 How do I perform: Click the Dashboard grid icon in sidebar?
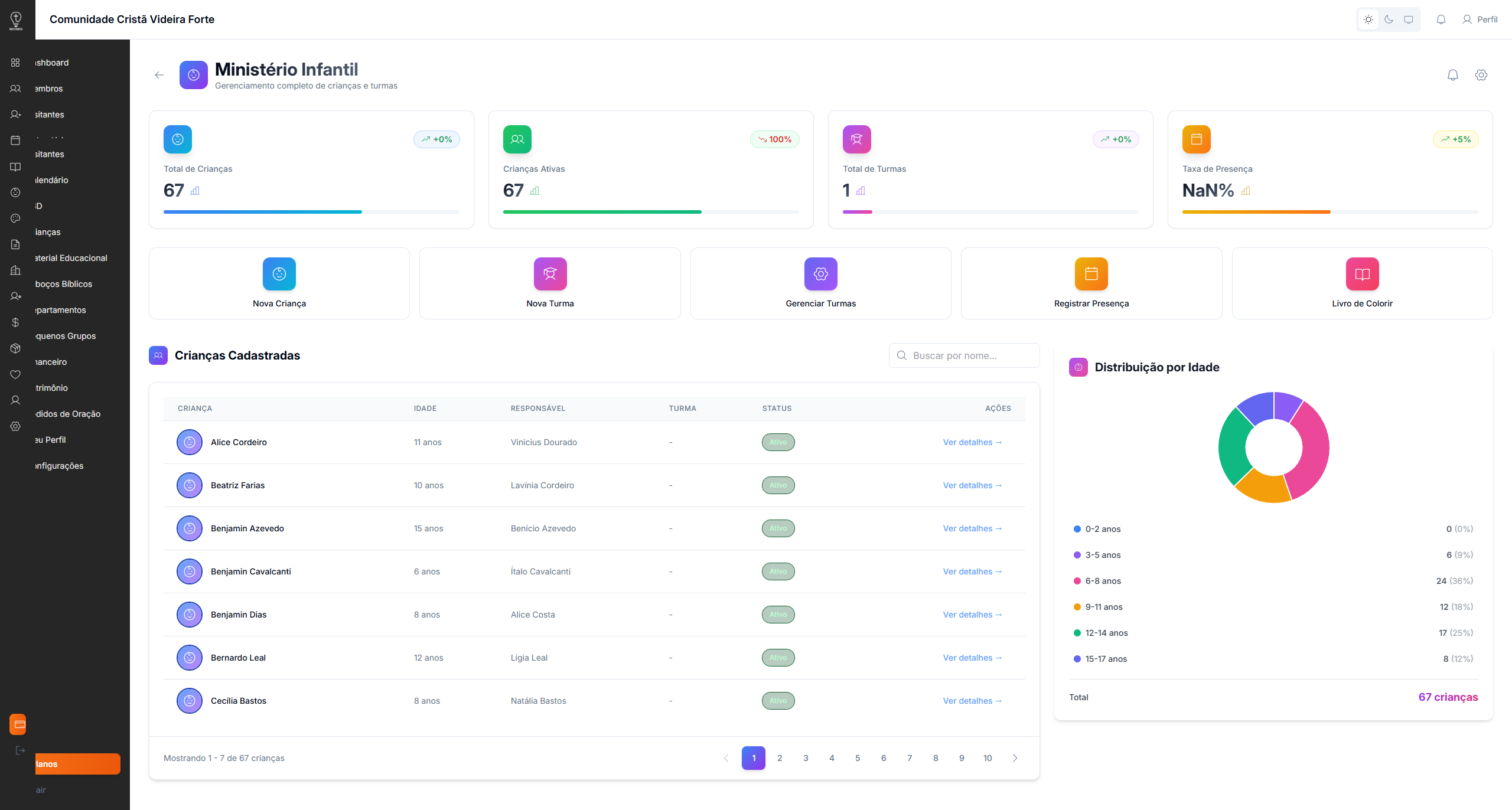coord(16,63)
